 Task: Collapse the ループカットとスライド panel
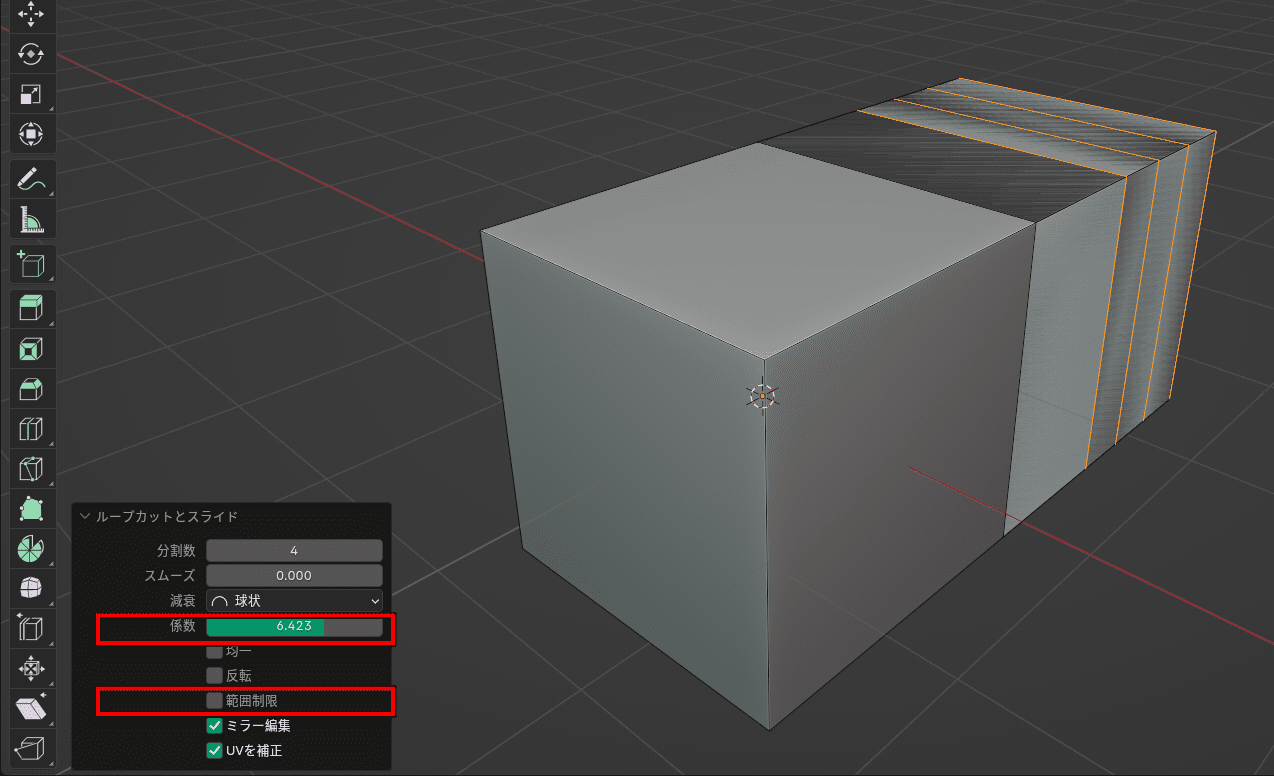click(x=85, y=517)
